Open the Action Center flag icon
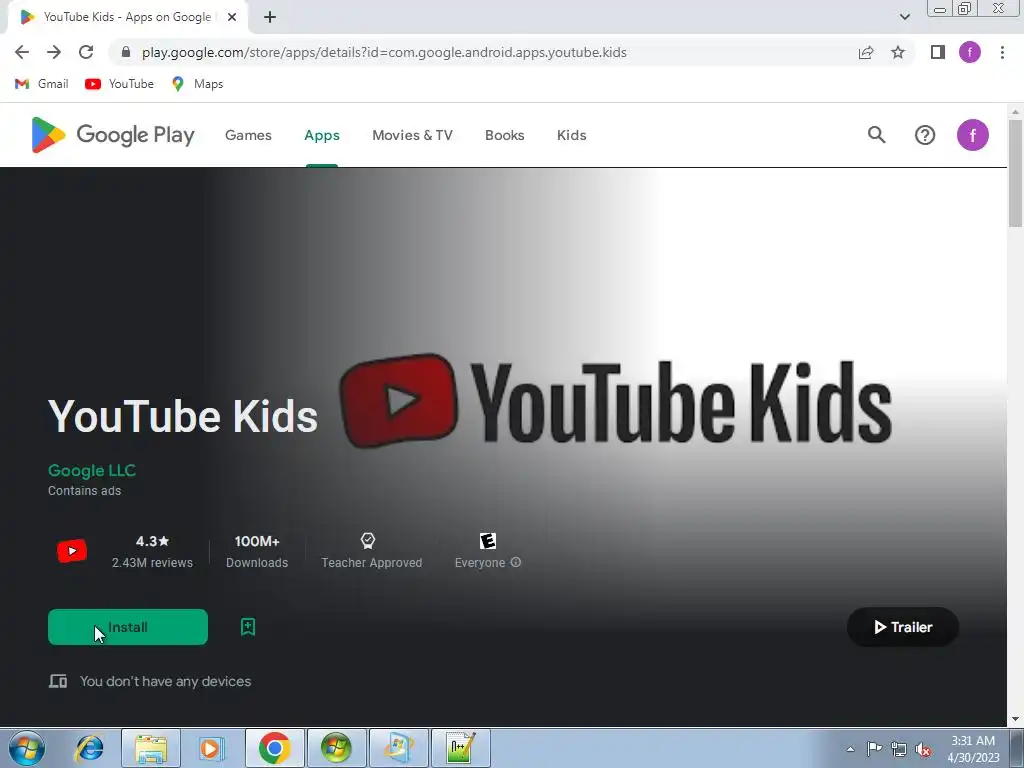The height and width of the screenshot is (768, 1024). 874,749
